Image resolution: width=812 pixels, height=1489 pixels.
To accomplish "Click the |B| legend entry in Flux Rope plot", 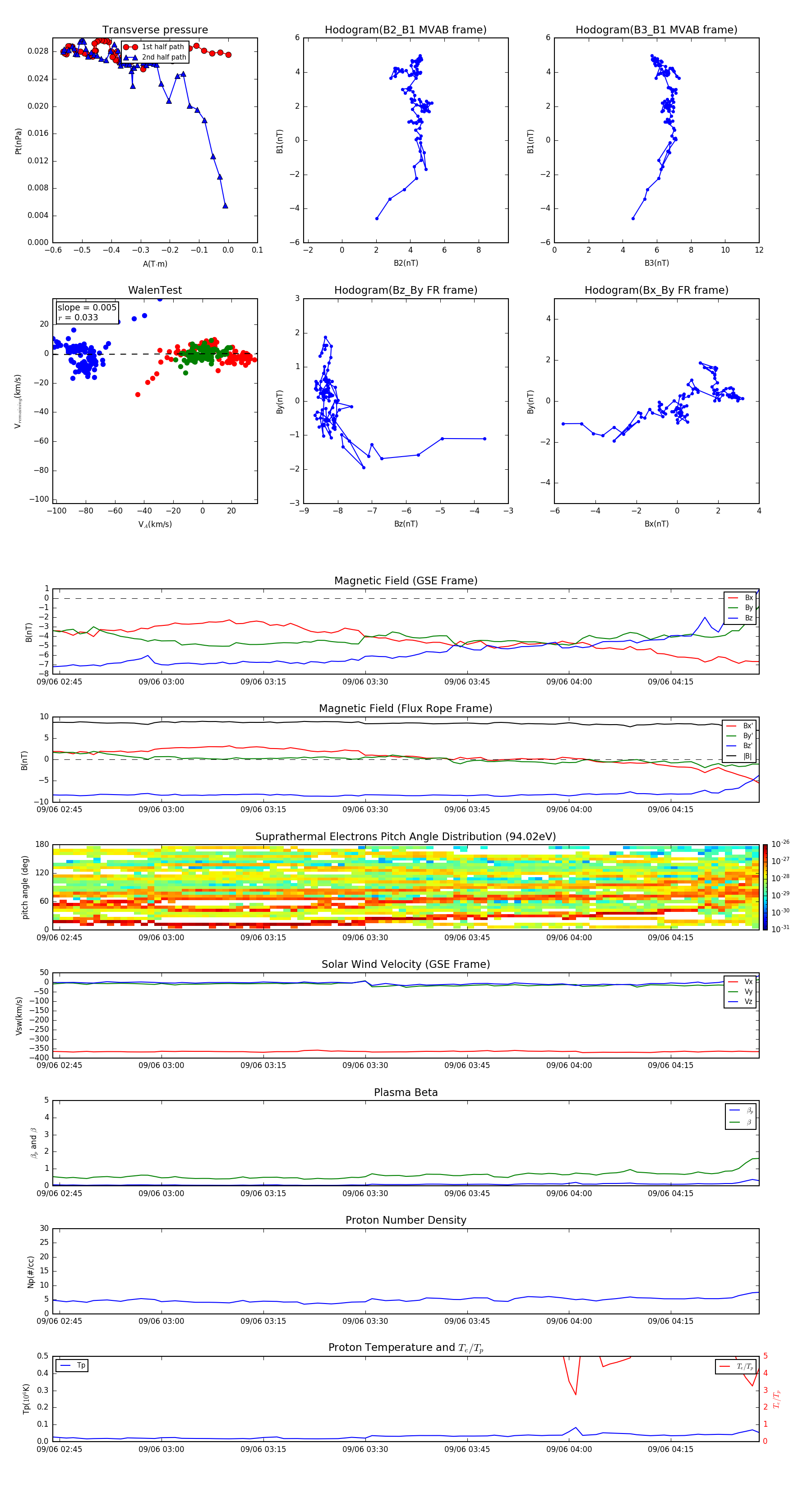I will click(739, 756).
